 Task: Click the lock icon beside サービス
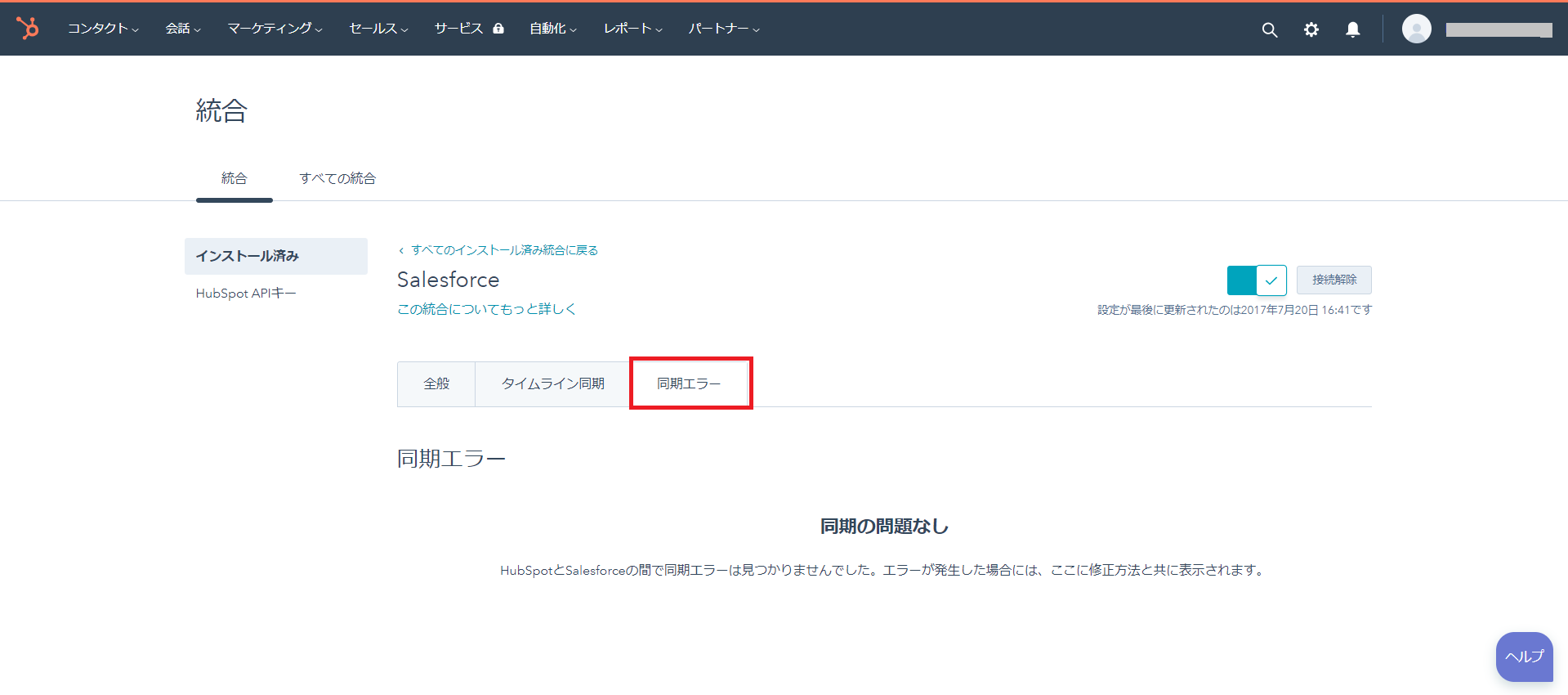coord(498,29)
